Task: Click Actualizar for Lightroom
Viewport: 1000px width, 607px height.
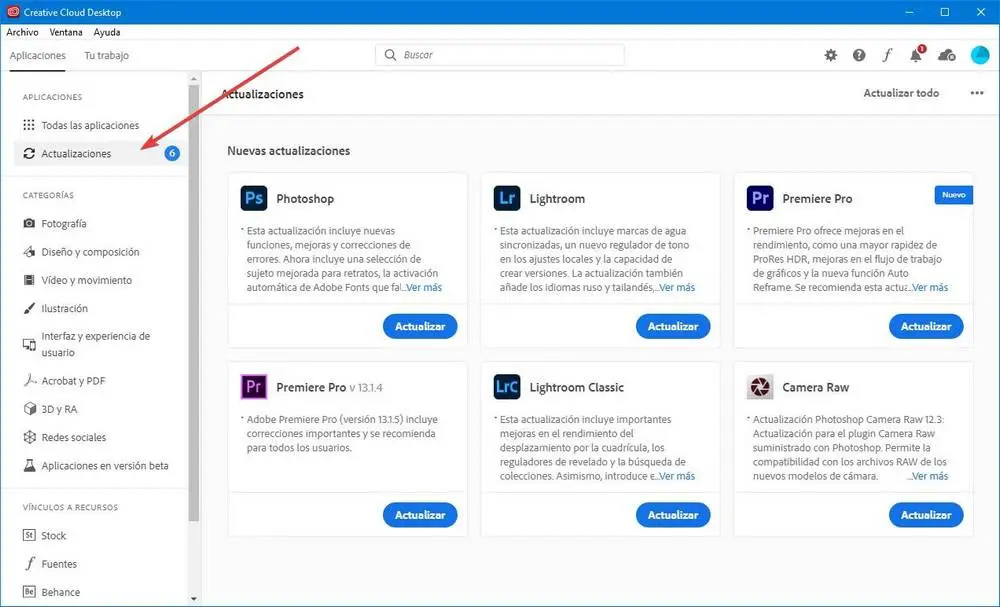Action: tap(673, 326)
